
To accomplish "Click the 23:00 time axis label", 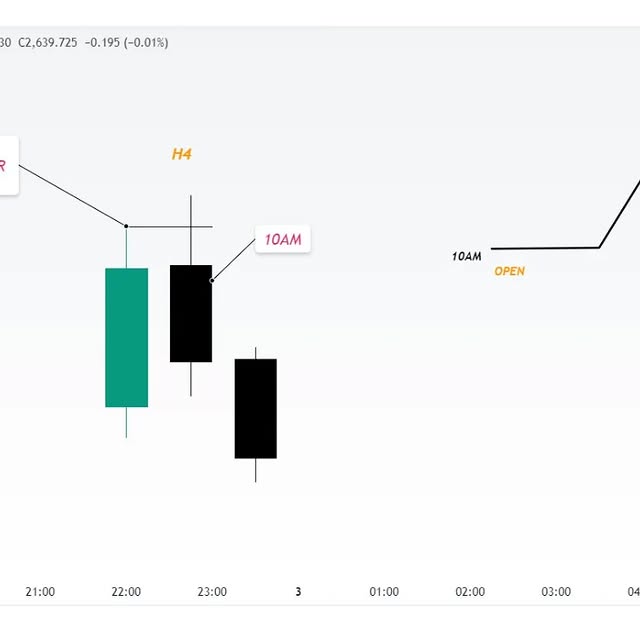I will (x=212, y=592).
